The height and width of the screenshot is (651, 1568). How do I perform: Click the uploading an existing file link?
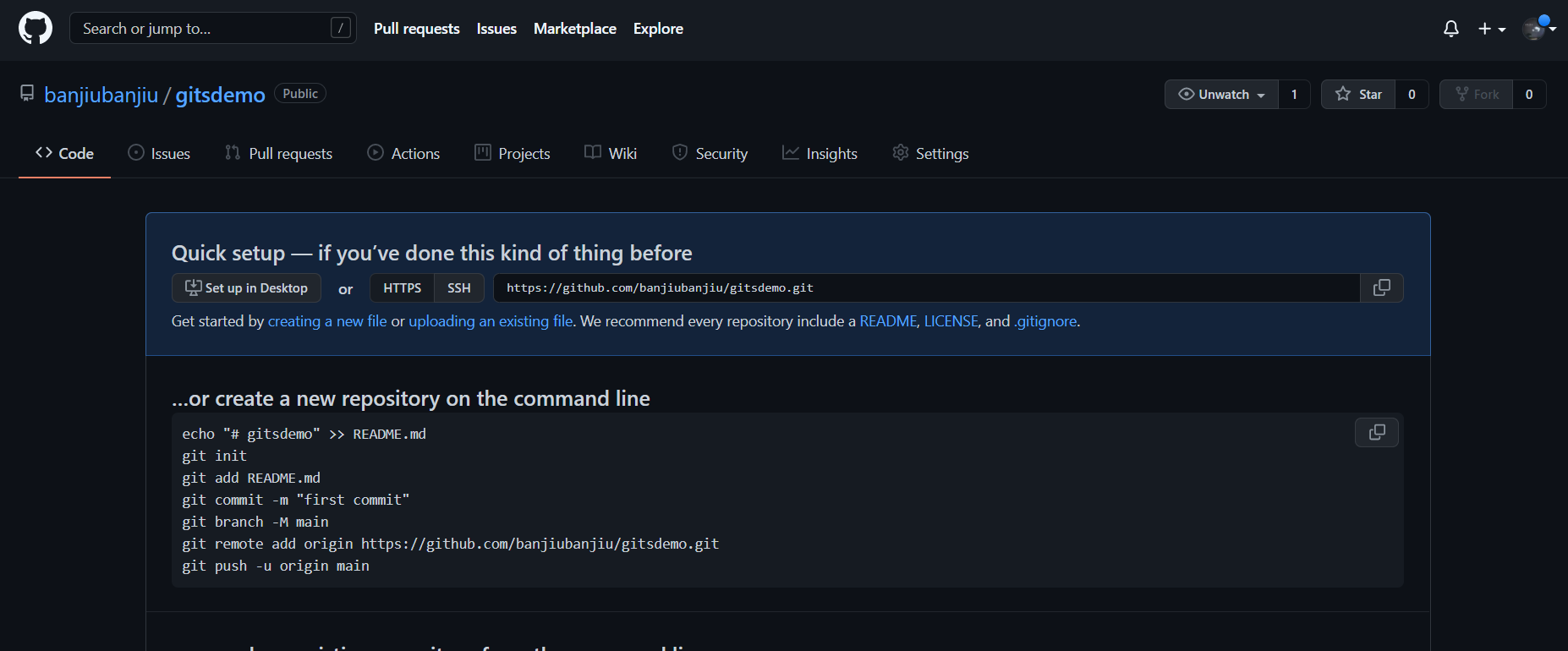[x=491, y=321]
